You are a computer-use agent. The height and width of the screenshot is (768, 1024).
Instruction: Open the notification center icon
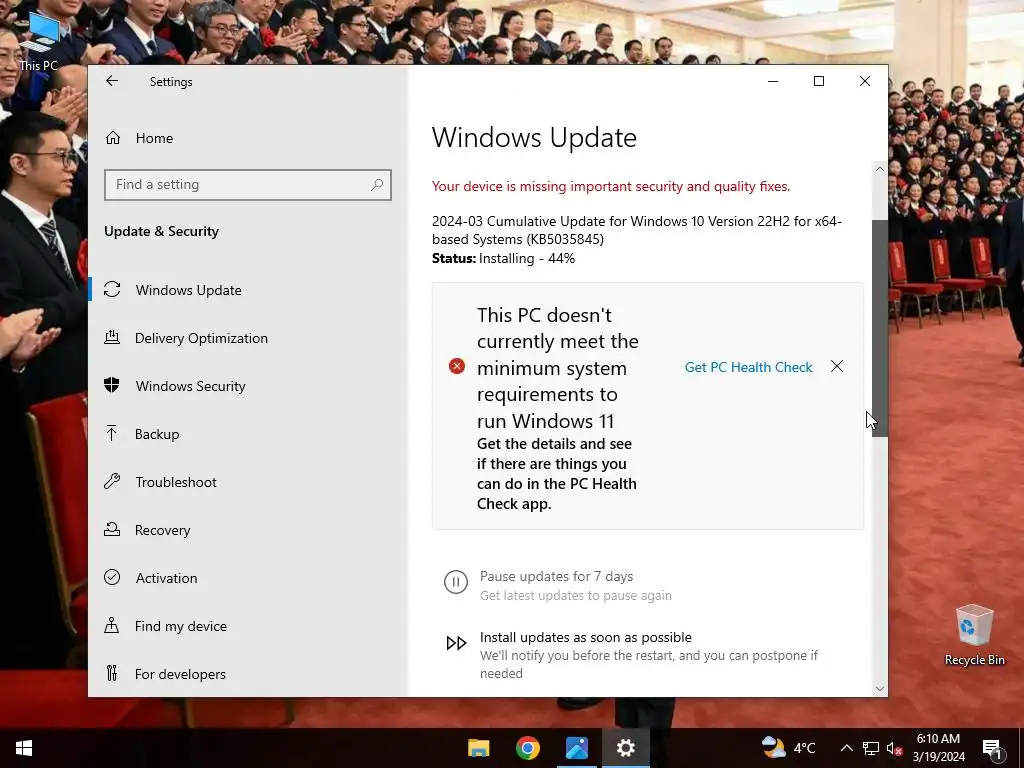coord(992,748)
